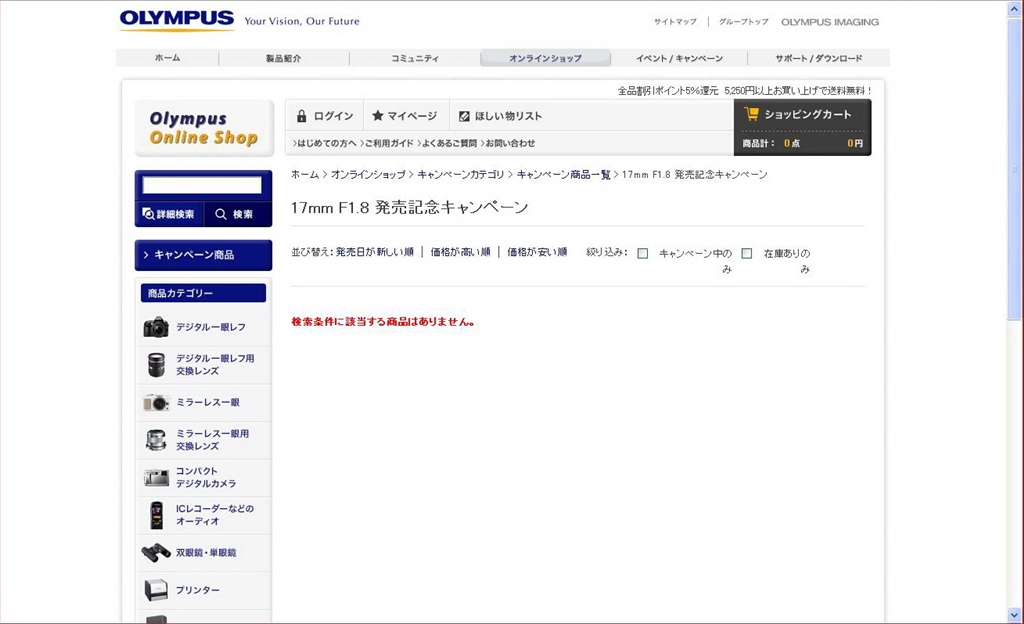
Task: Open マイページ
Action: (412, 116)
